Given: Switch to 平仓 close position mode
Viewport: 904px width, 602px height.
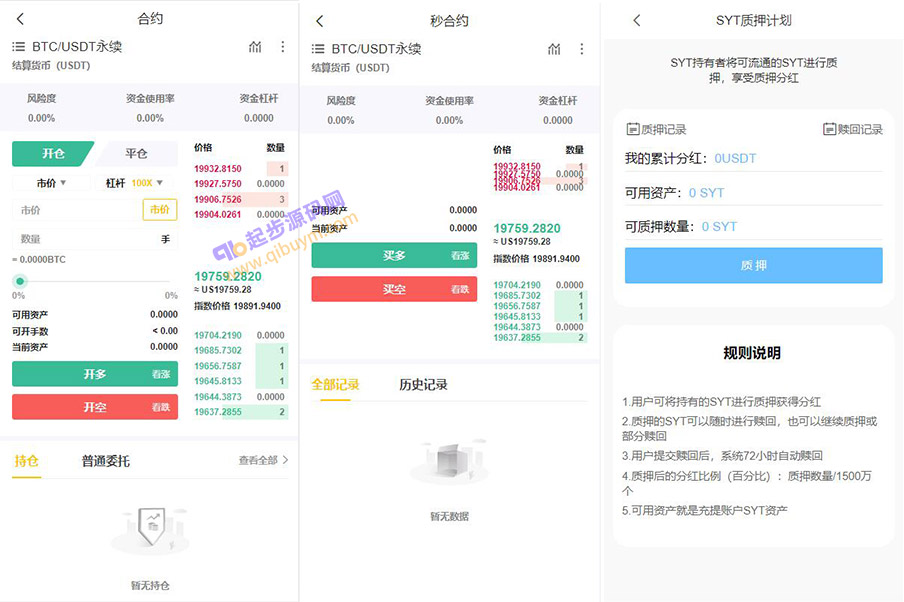Looking at the screenshot, I should [x=136, y=154].
